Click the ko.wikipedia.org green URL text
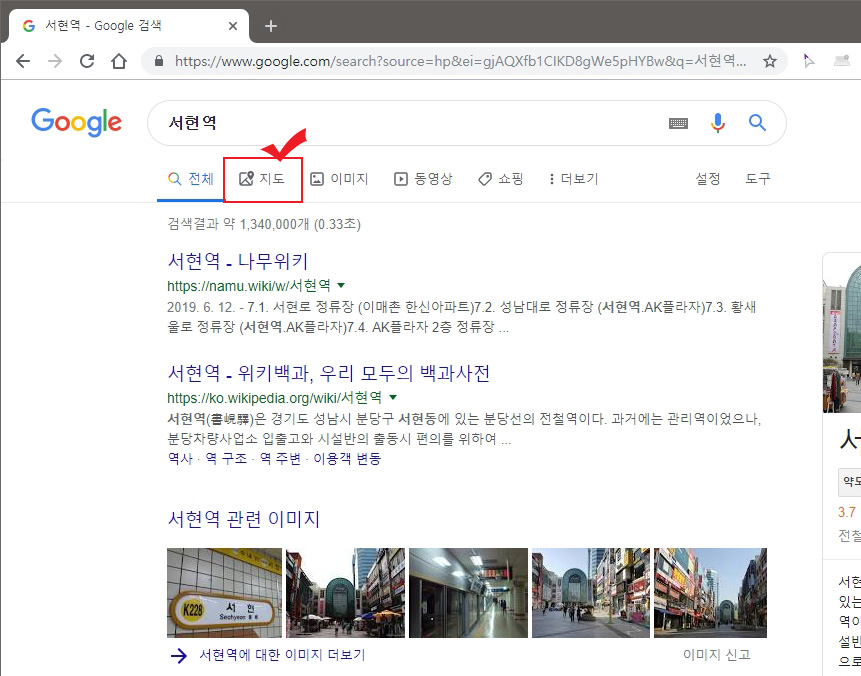Viewport: 861px width, 676px height. pyautogui.click(x=275, y=397)
